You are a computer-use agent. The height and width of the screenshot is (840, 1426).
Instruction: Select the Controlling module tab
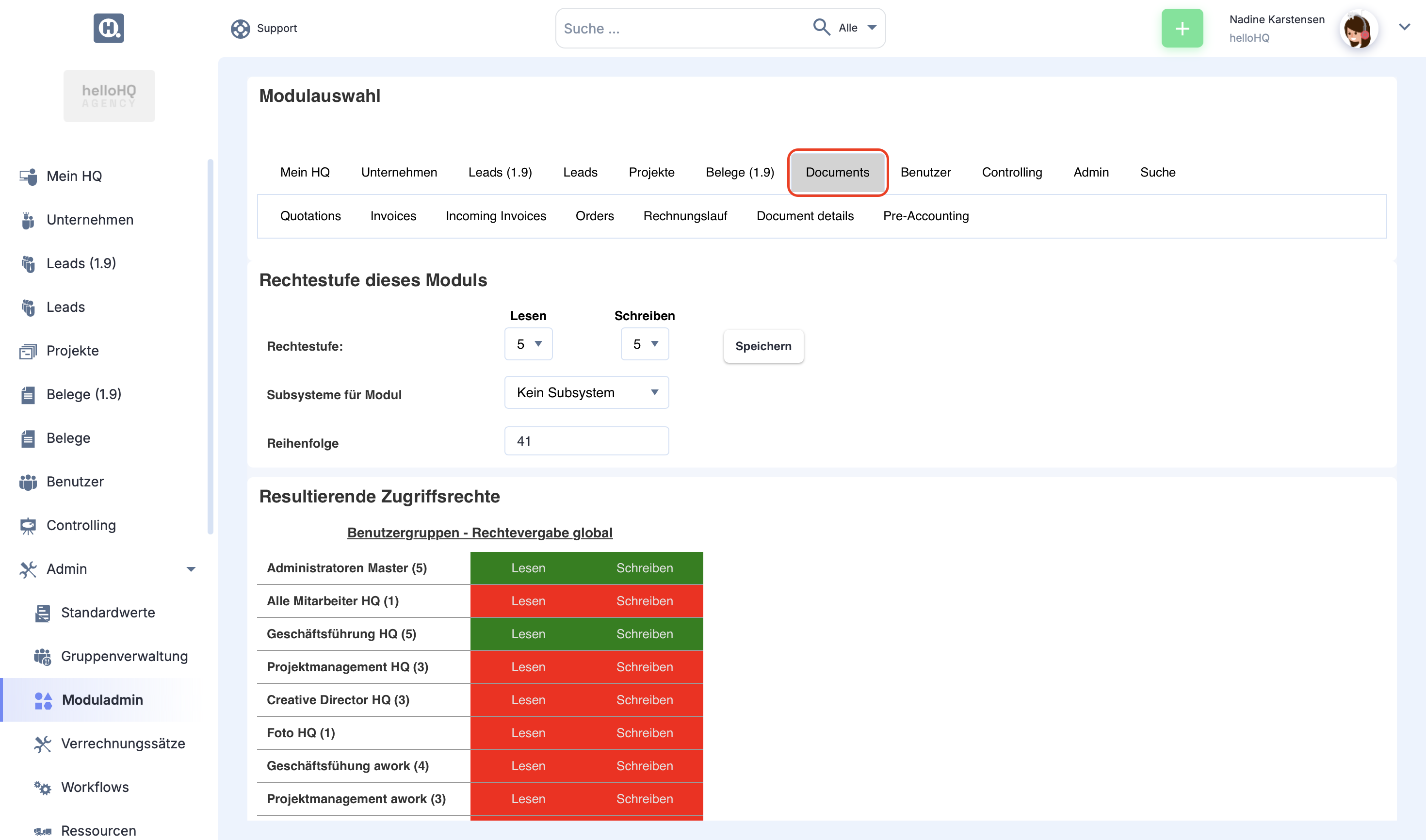[1012, 172]
